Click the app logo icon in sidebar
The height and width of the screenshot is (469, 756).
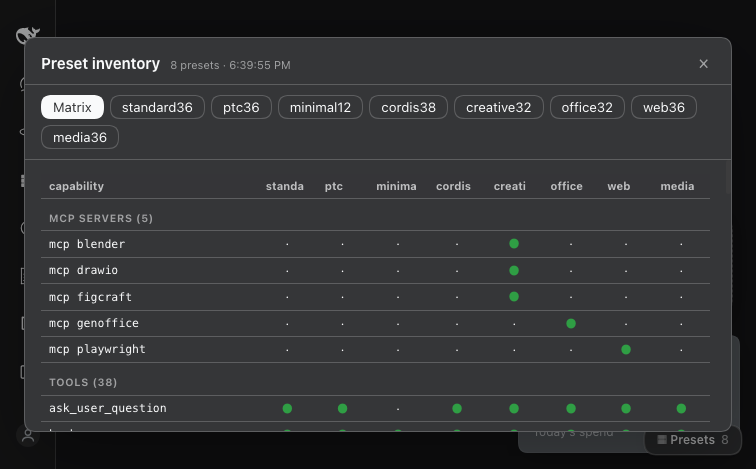coord(27,35)
